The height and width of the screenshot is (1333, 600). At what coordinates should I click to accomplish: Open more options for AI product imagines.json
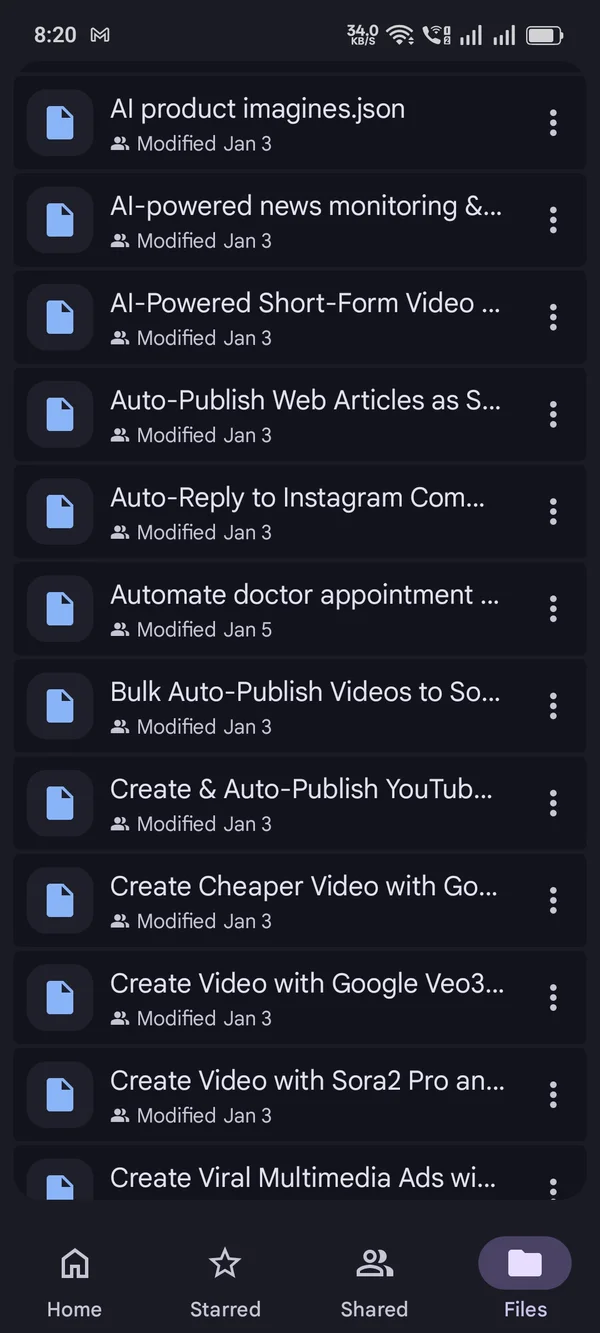click(x=553, y=123)
